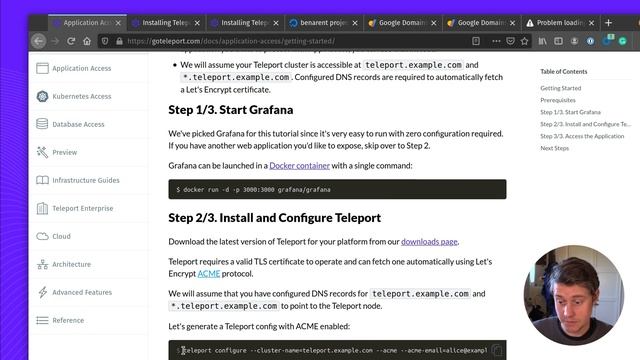Go back with the browser back arrow
Viewport: 640px width, 360px height.
[x=39, y=41]
